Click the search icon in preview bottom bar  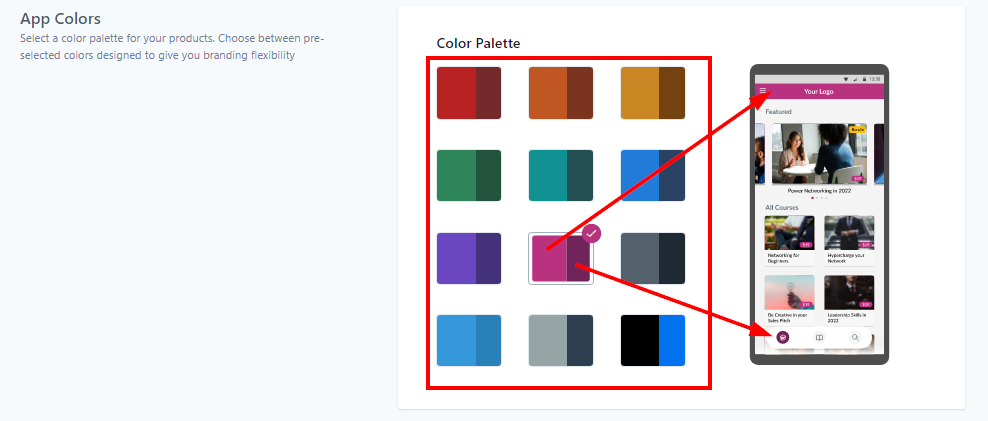[855, 337]
